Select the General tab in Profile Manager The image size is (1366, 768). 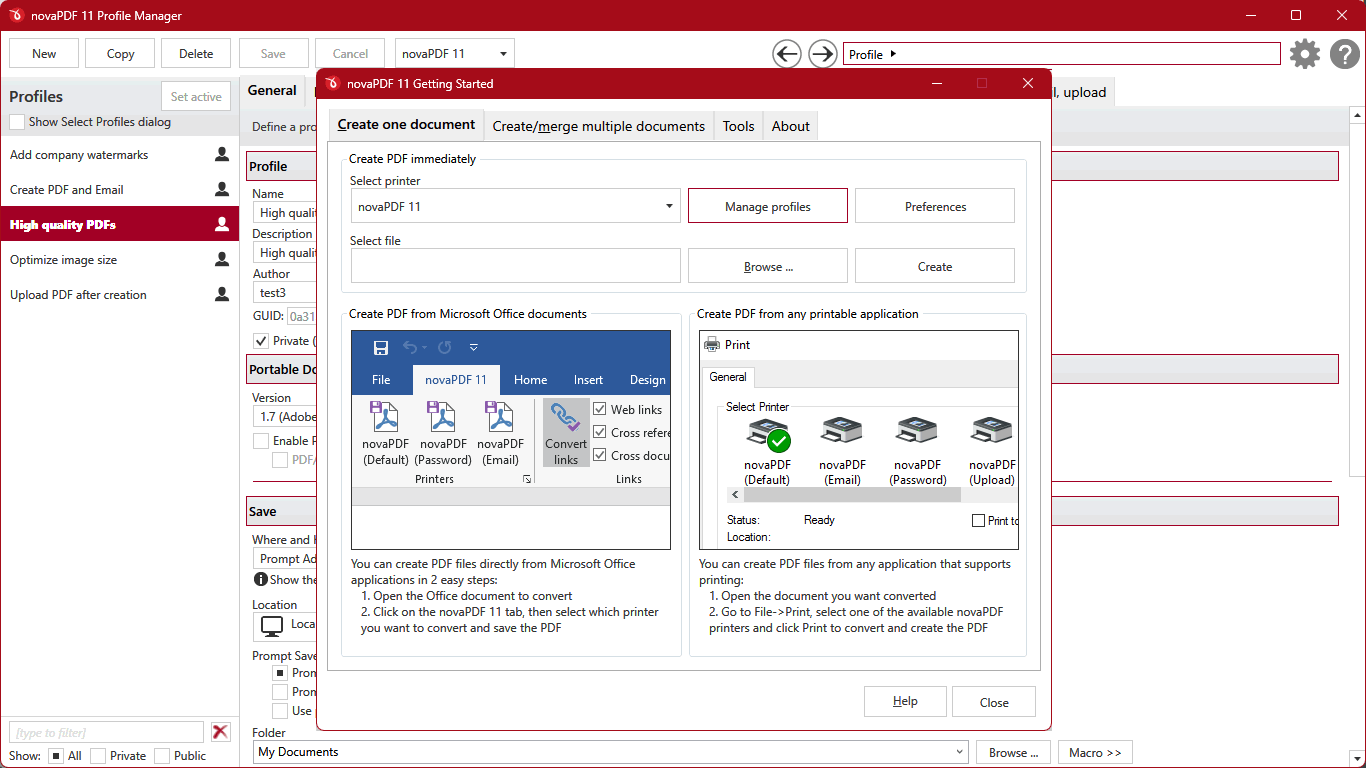272,90
